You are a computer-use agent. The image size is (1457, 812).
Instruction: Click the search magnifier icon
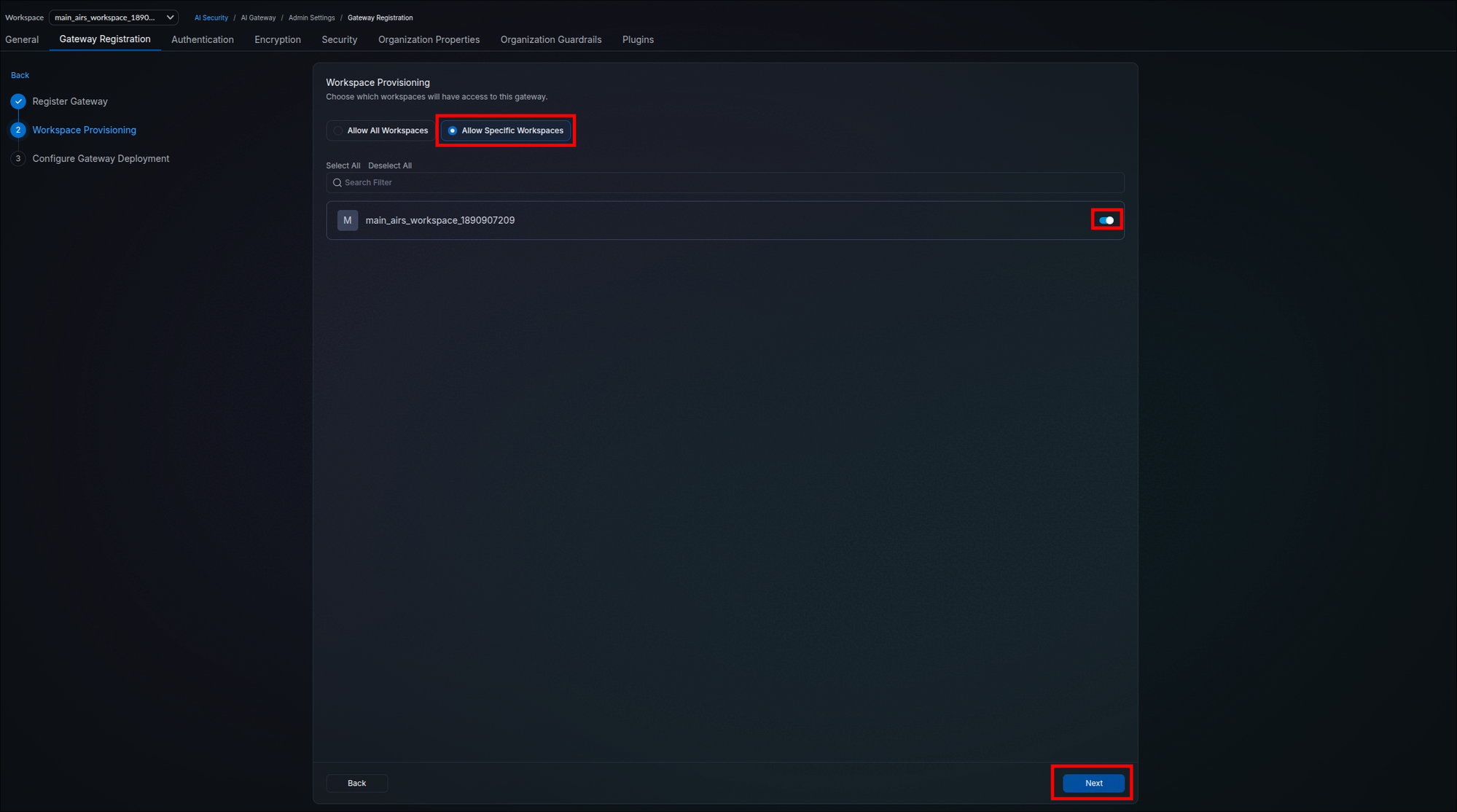337,183
